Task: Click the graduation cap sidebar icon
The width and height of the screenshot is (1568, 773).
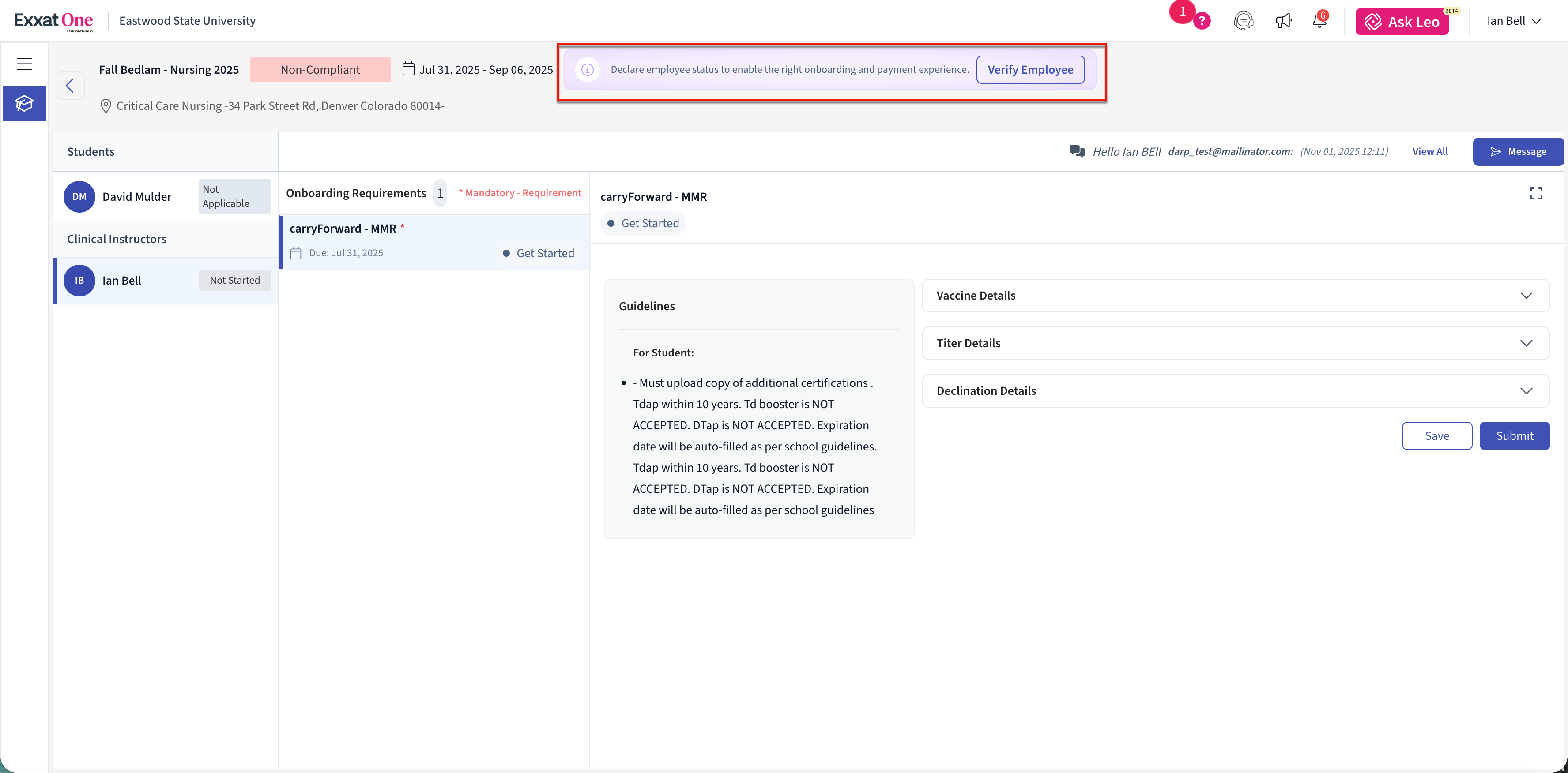Action: [x=24, y=103]
